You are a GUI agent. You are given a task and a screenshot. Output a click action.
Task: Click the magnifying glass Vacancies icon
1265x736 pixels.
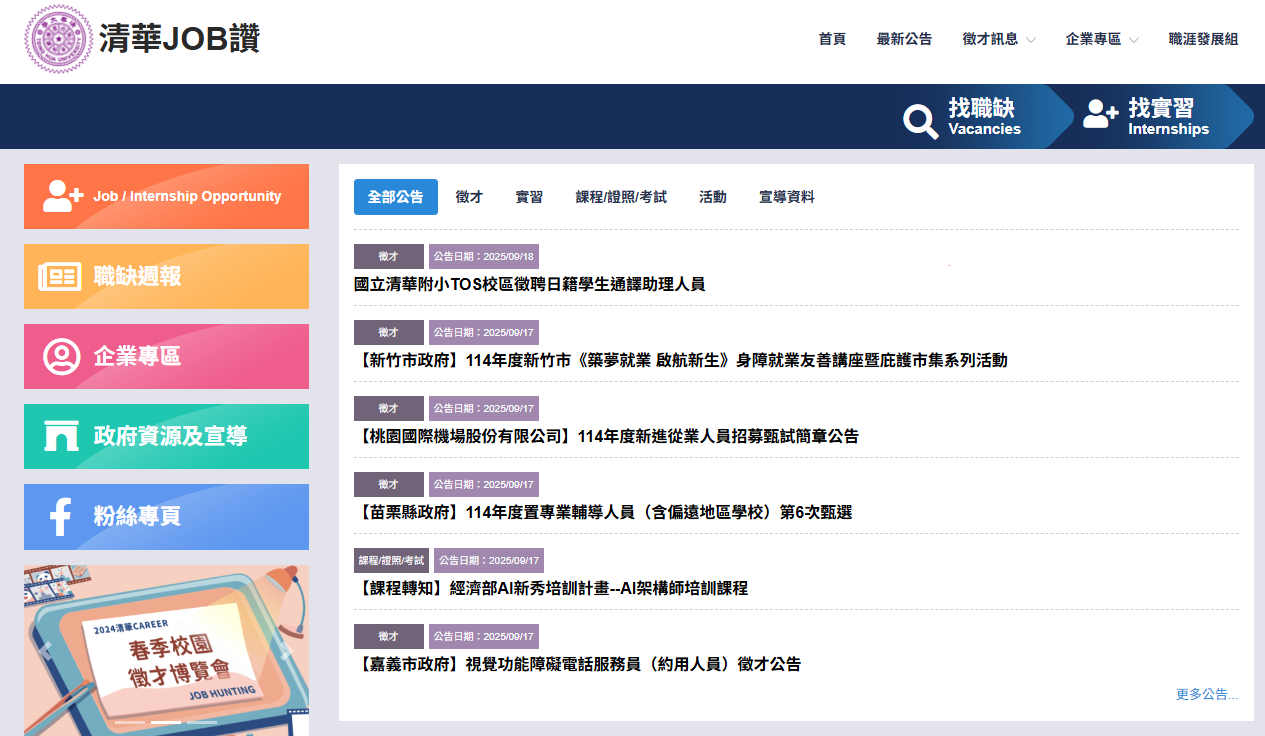click(920, 120)
